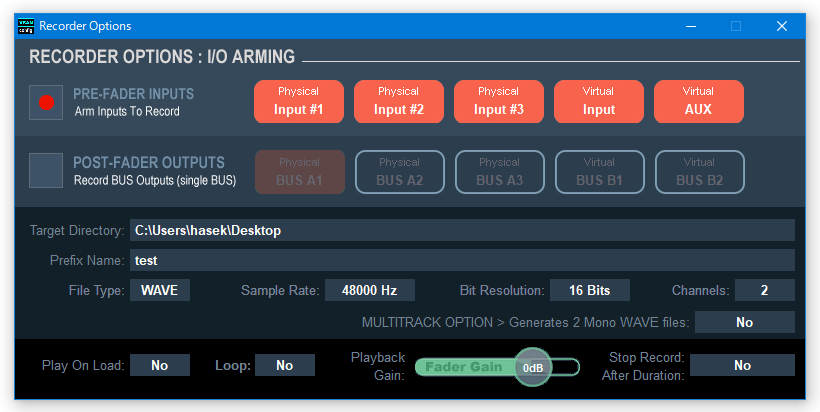
Task: Select Physical BUS A2 output
Action: (400, 172)
